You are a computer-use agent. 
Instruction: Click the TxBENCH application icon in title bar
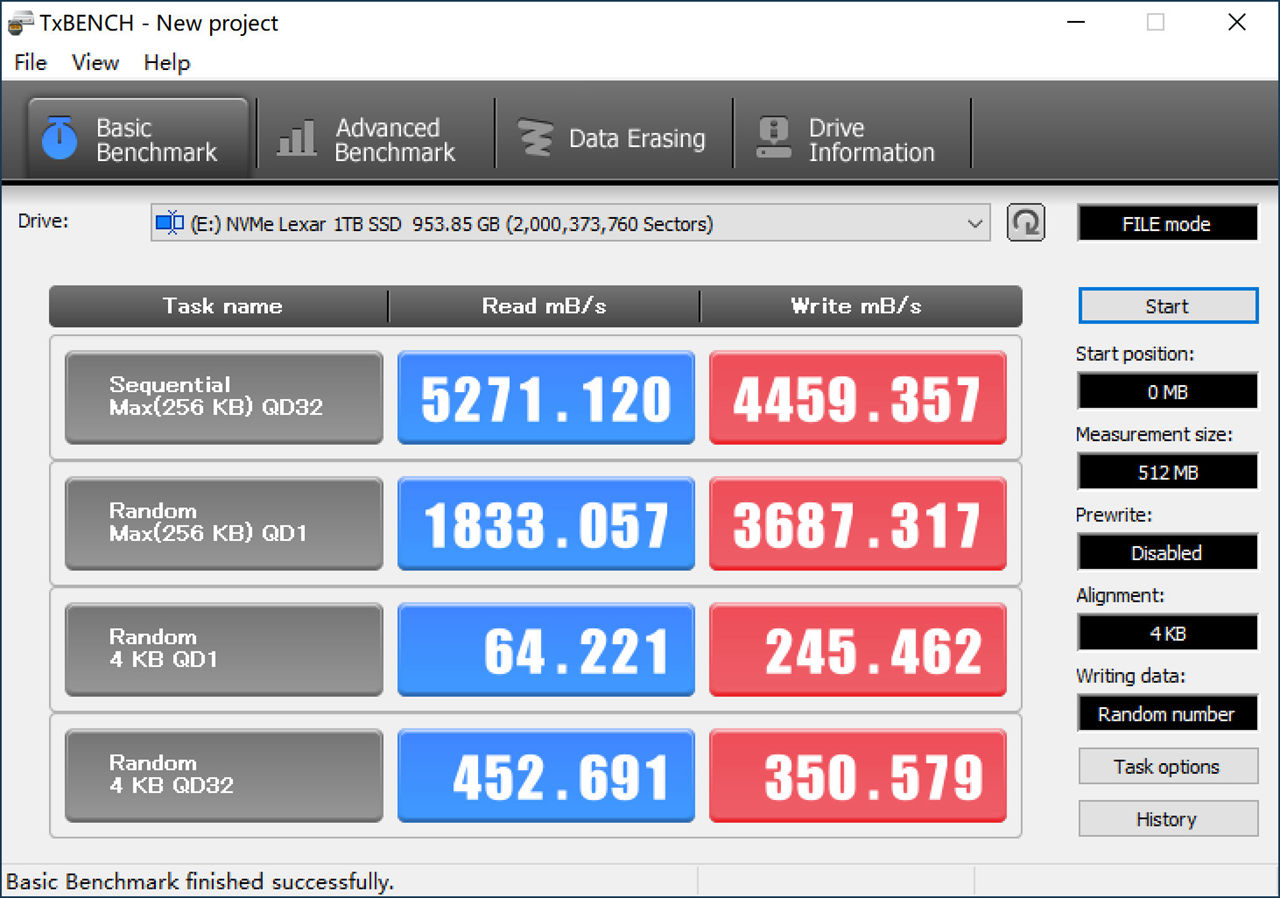pos(22,22)
